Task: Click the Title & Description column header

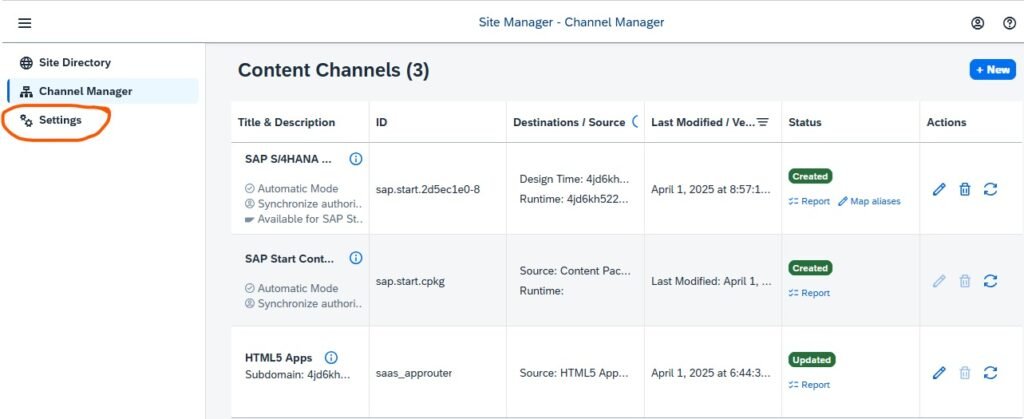Action: [286, 122]
